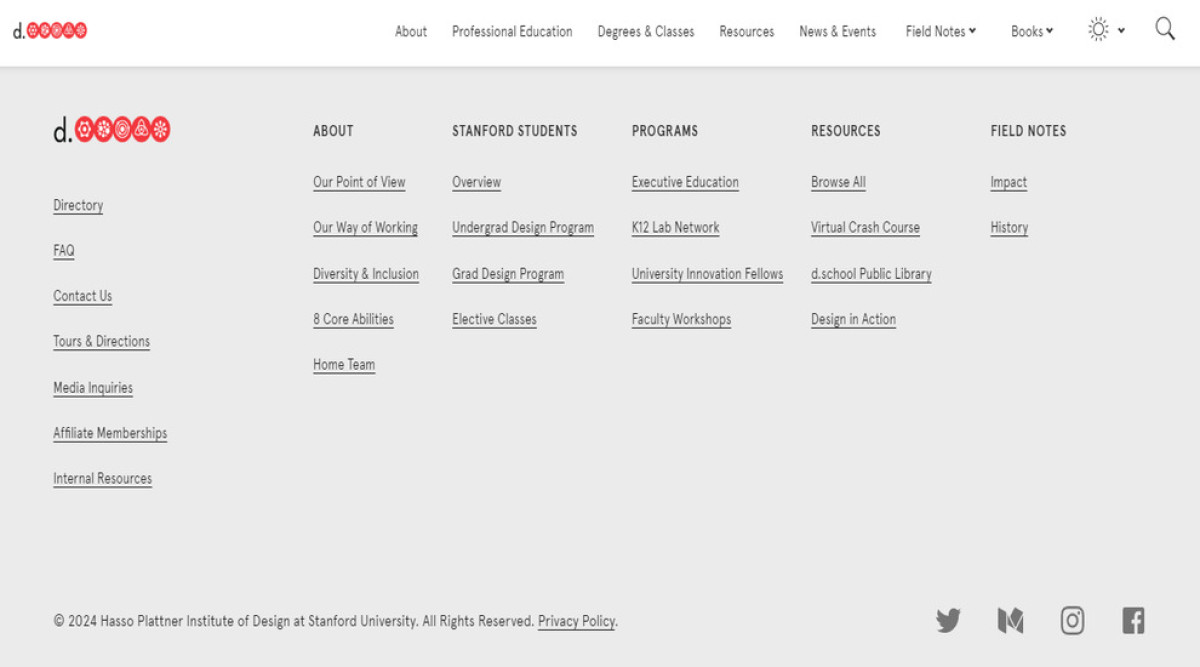Open the FAQ page
Screen dimensions: 1200x667
click(x=63, y=250)
